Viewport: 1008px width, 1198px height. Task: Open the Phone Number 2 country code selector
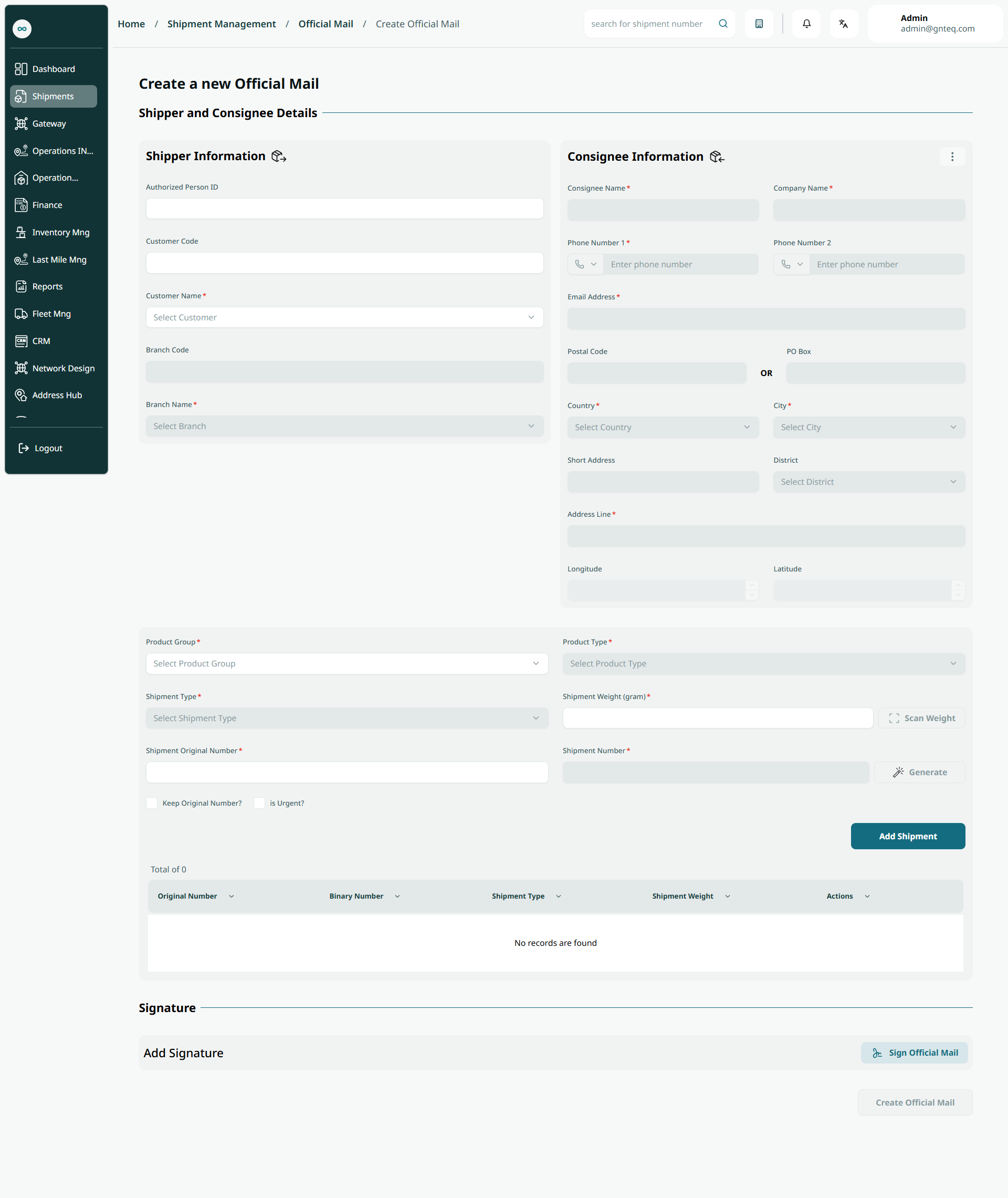point(791,264)
